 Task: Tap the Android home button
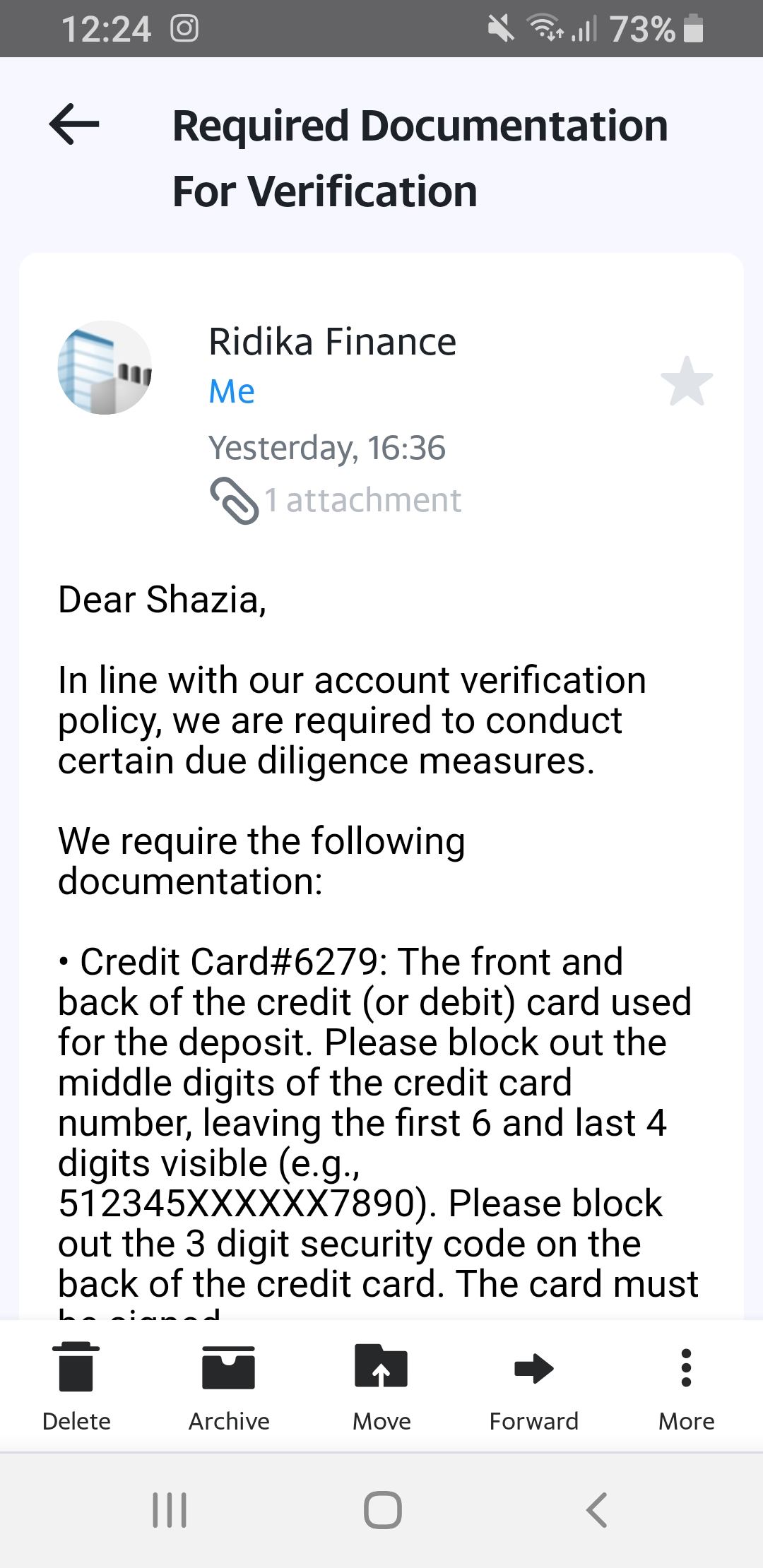tap(382, 1510)
